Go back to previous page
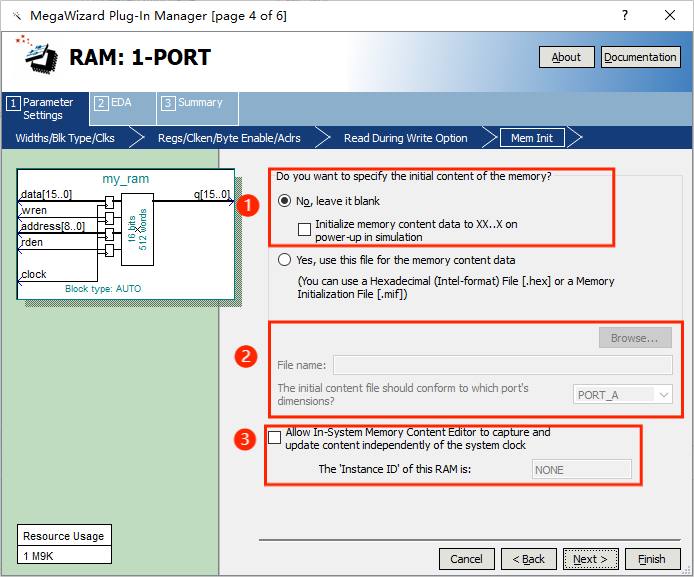This screenshot has width=694, height=577. (529, 559)
